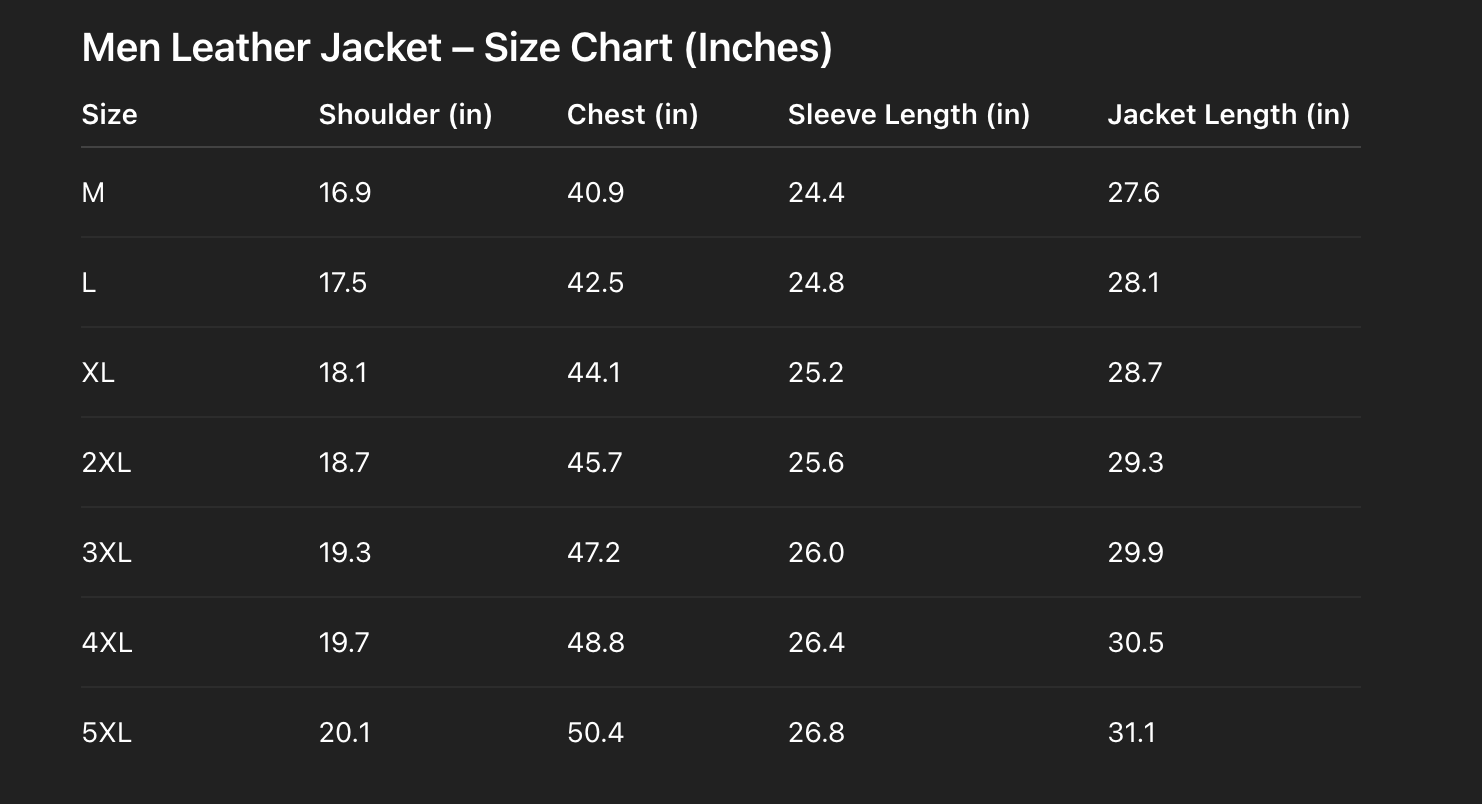Select the XL size row label
Image resolution: width=1482 pixels, height=804 pixels.
(98, 373)
